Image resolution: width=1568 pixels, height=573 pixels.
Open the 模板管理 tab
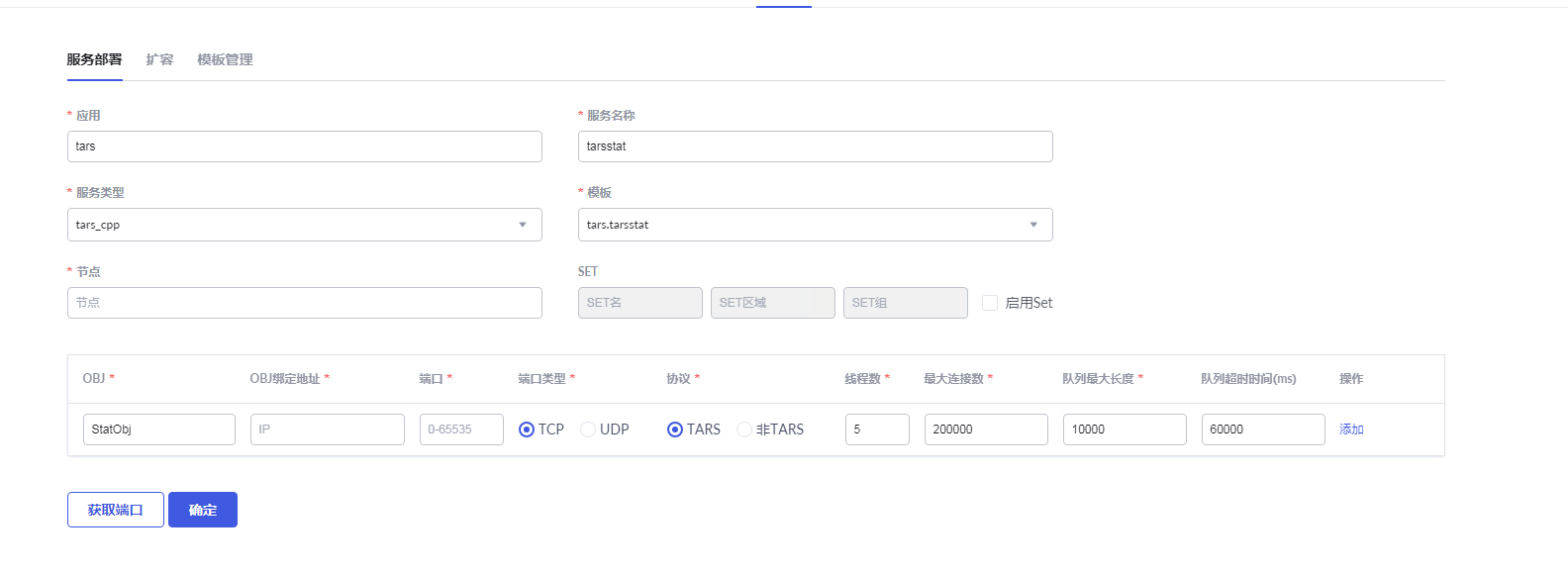coord(225,59)
